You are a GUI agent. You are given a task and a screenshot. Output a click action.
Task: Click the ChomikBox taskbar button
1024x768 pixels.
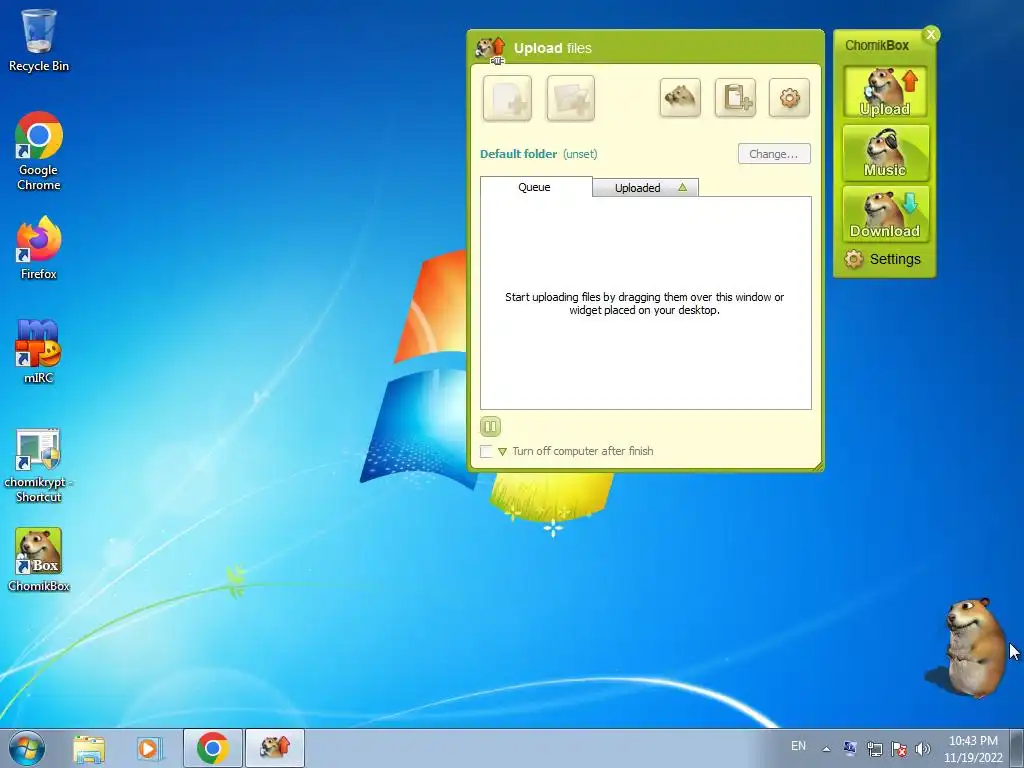click(x=274, y=748)
